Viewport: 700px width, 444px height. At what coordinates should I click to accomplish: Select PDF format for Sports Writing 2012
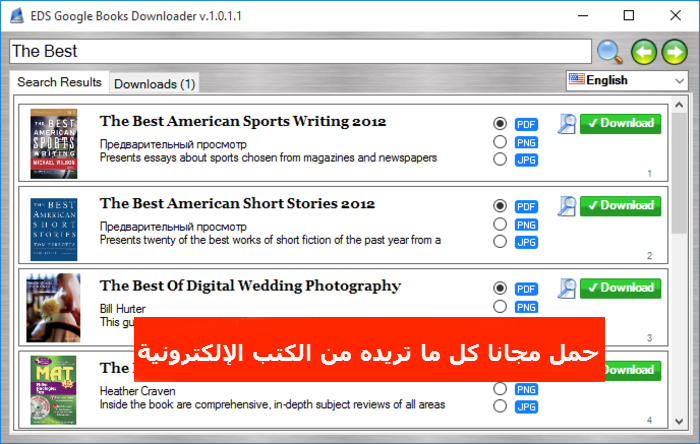click(500, 123)
